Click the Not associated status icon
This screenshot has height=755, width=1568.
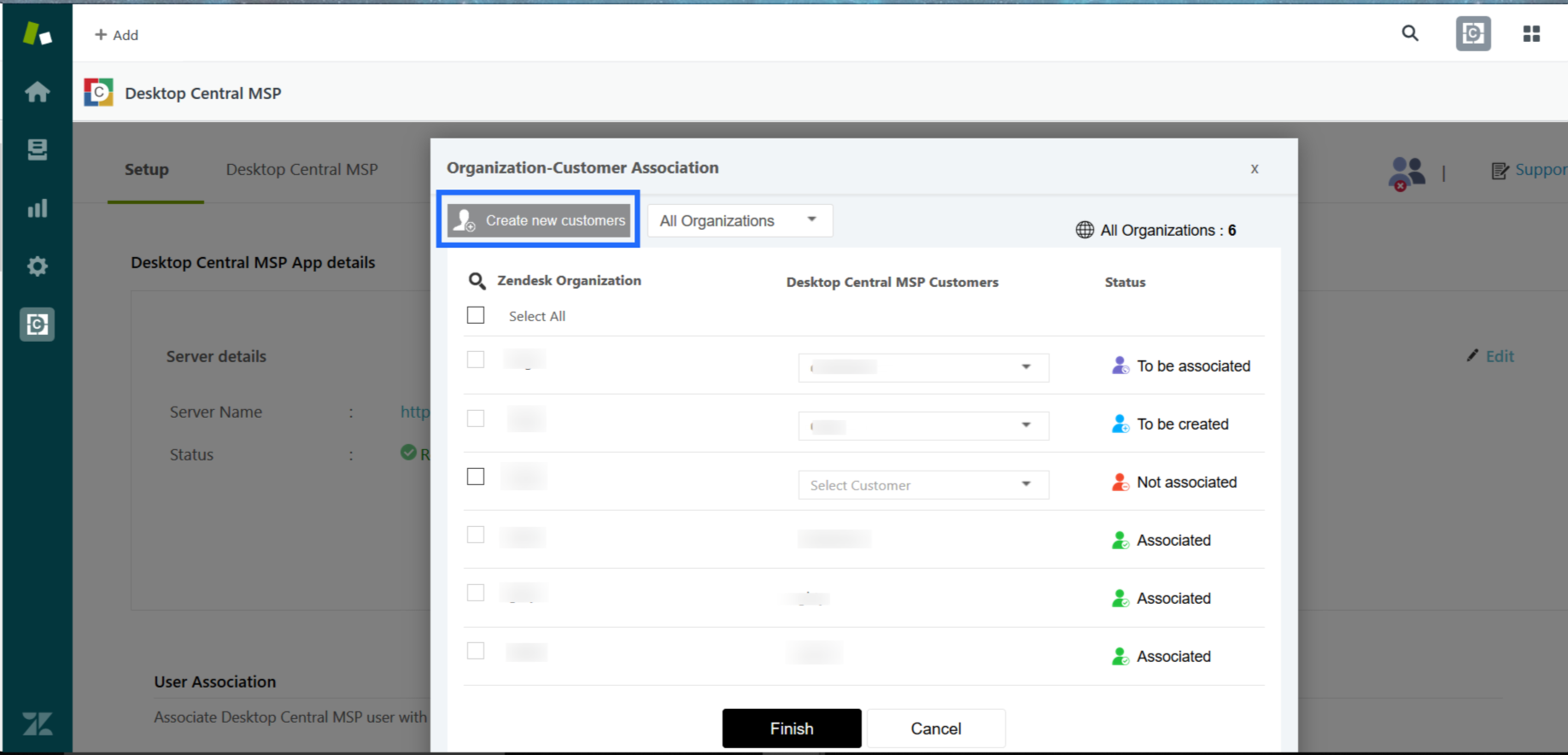(1120, 482)
